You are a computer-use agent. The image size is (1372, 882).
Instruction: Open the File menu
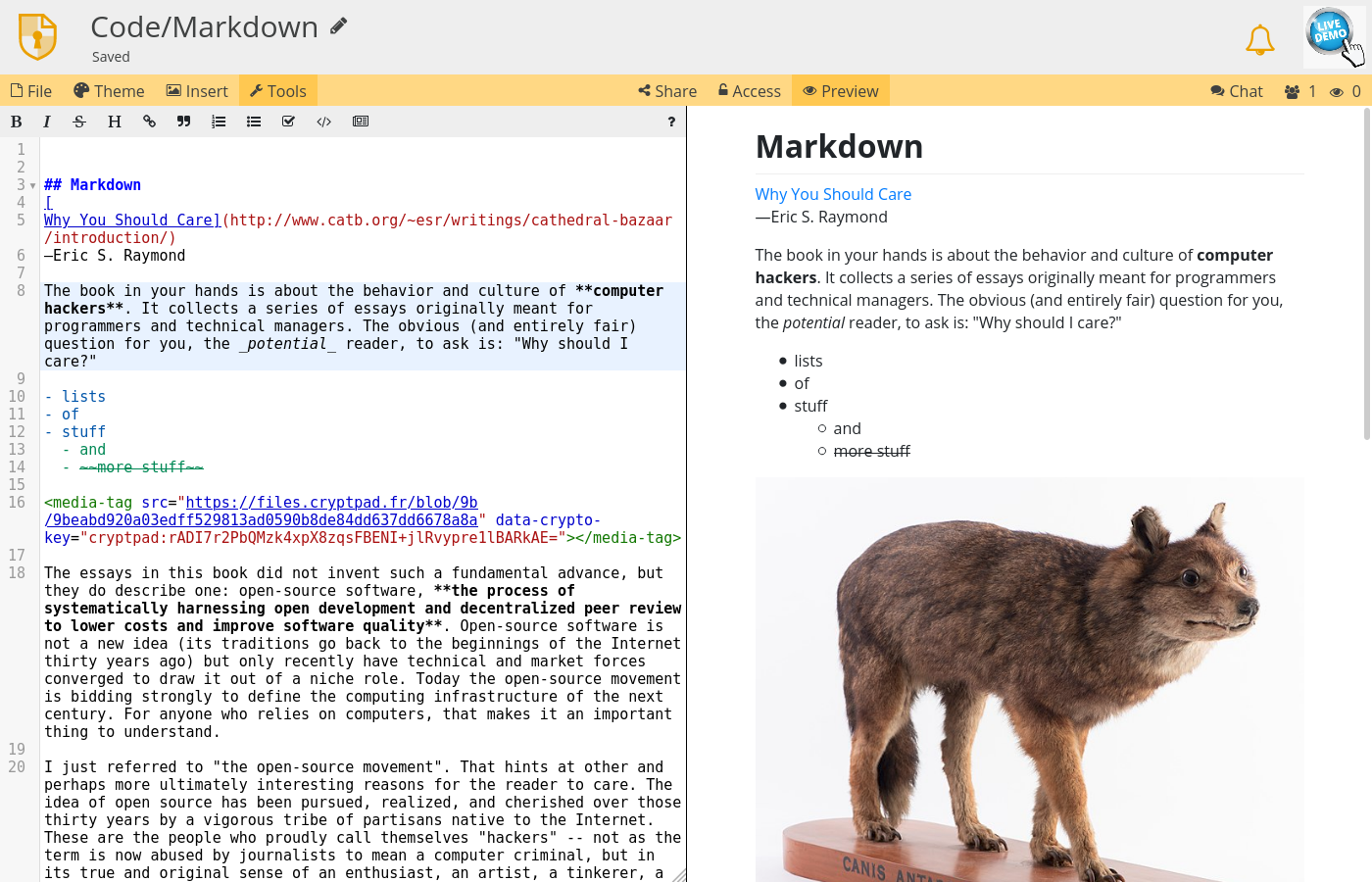[31, 91]
